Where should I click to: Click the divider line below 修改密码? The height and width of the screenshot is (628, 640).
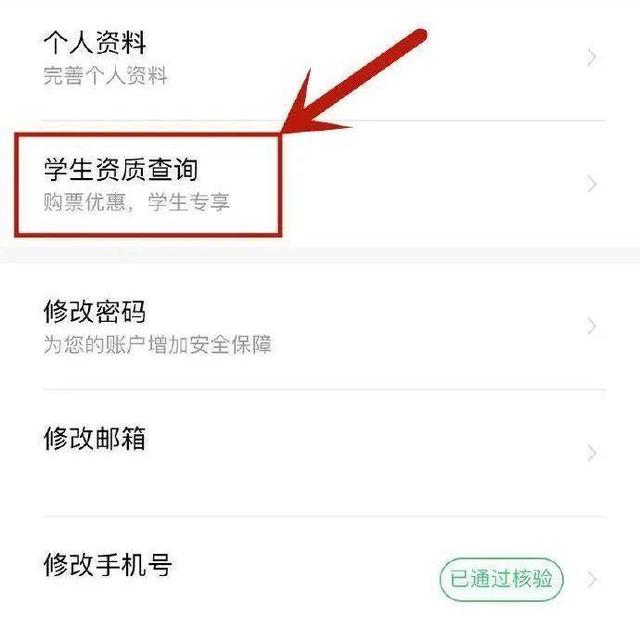point(323,390)
